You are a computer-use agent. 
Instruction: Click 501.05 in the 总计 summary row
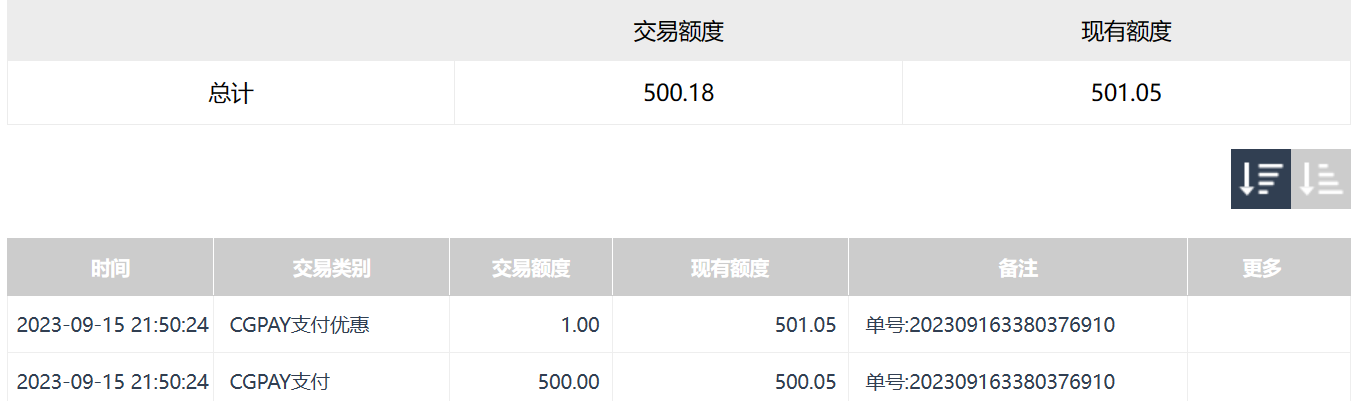(1126, 93)
